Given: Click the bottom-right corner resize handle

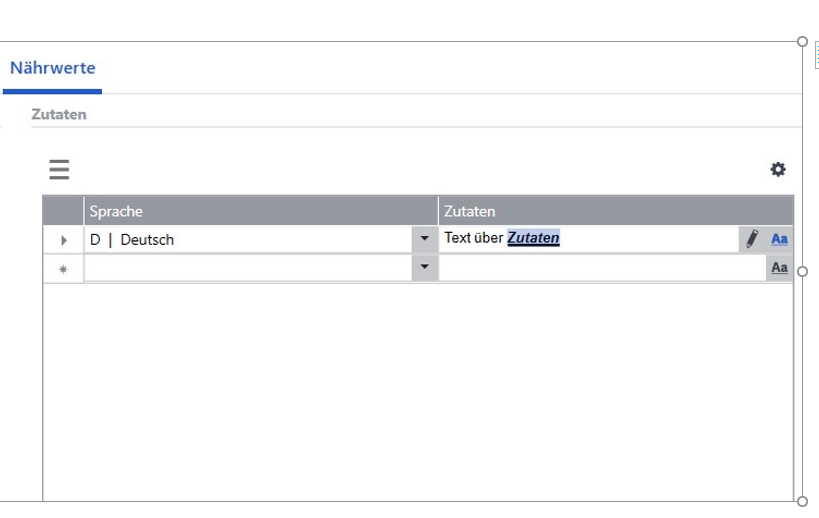Looking at the screenshot, I should tap(802, 501).
